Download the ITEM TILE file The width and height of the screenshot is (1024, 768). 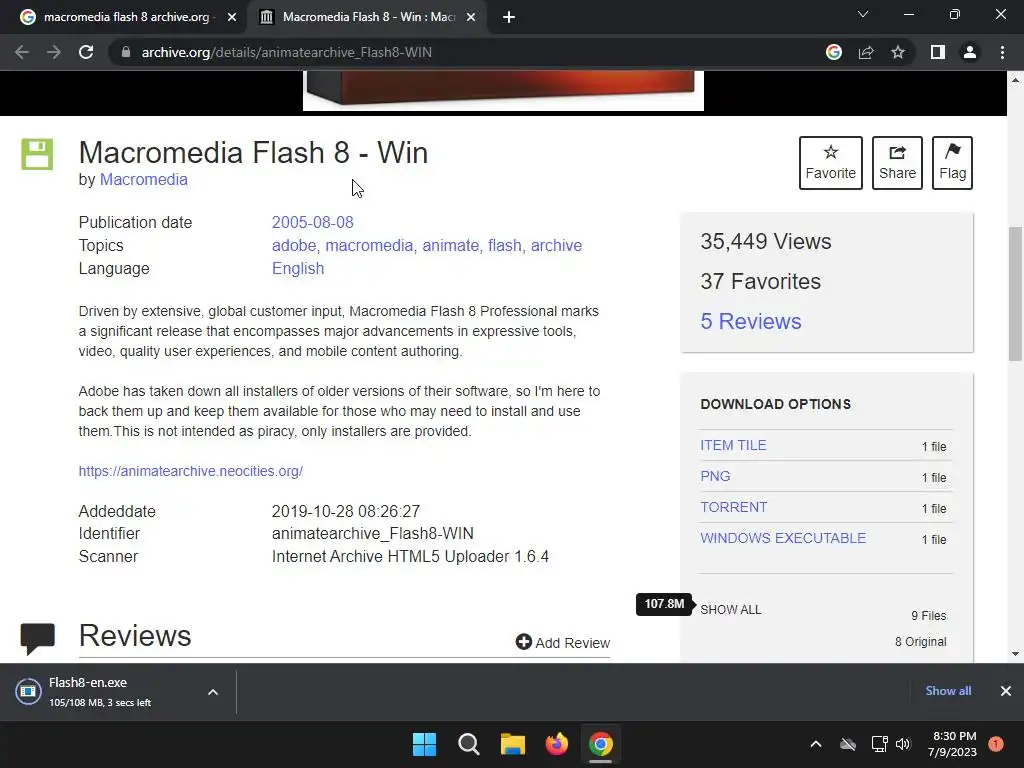click(733, 445)
